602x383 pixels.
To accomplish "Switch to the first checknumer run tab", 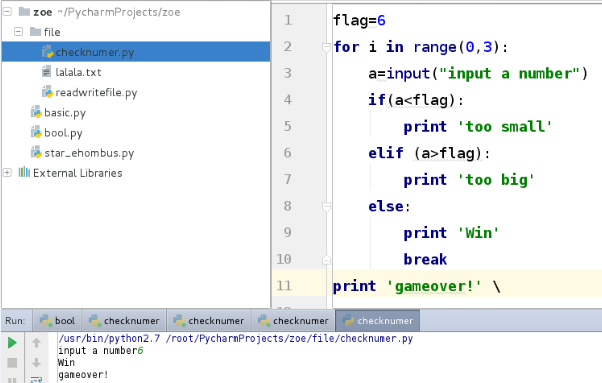I will click(124, 320).
